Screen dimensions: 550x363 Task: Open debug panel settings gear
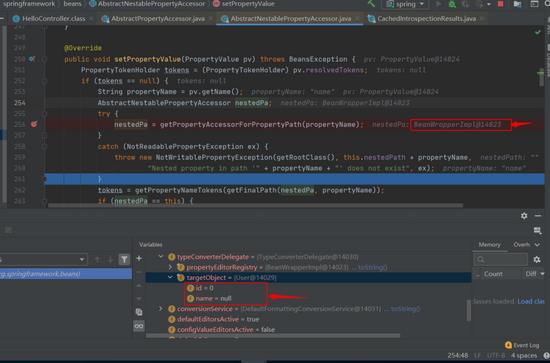tap(524, 216)
